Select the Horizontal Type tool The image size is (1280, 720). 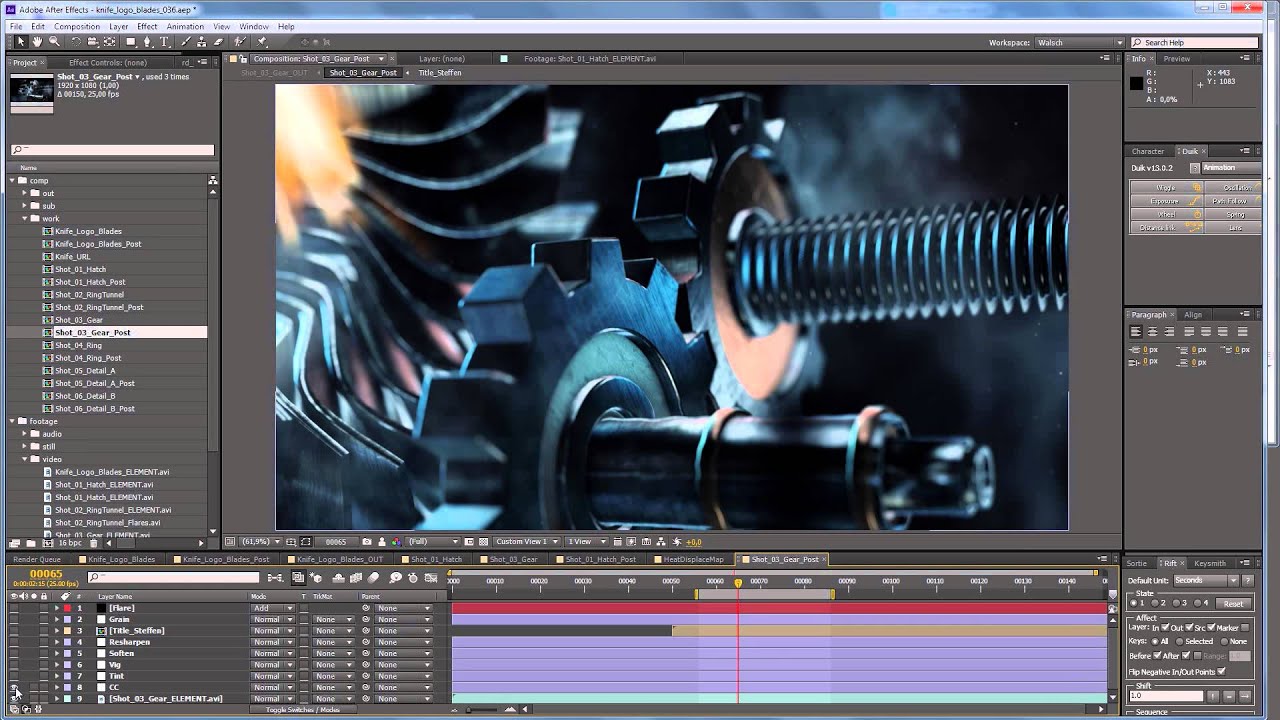165,42
